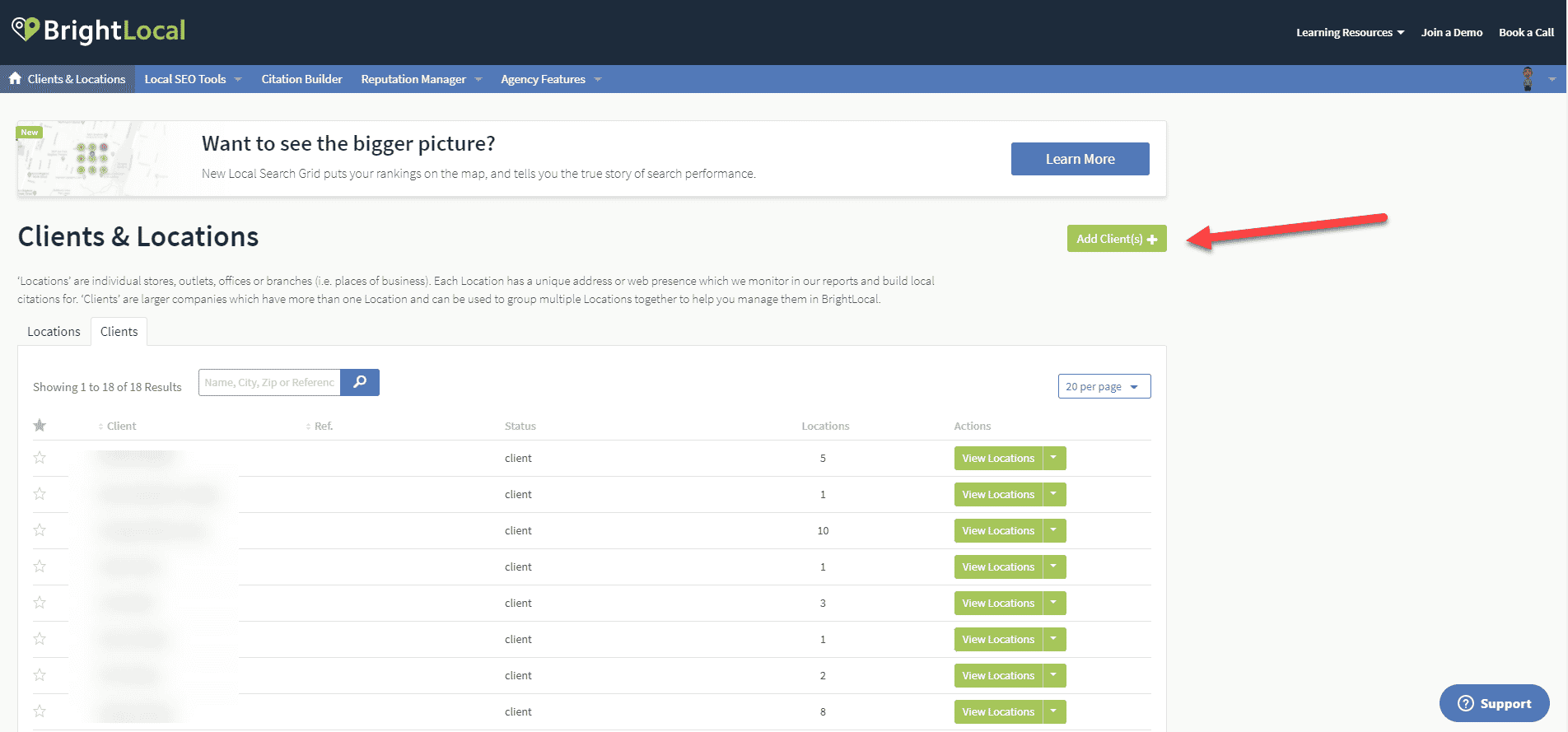
Task: Click the BrightLocal logo
Action: point(99,30)
